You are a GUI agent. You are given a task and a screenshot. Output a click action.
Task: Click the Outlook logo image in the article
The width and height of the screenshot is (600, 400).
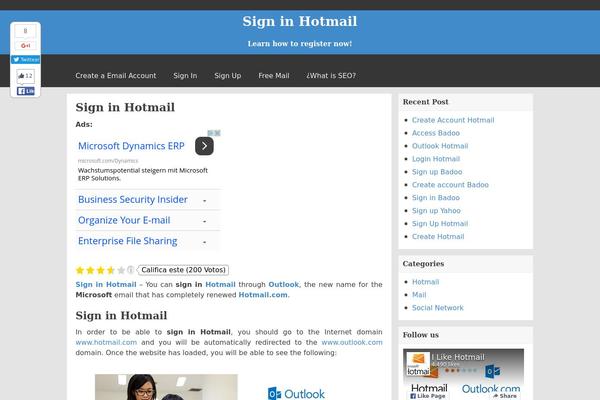297,393
